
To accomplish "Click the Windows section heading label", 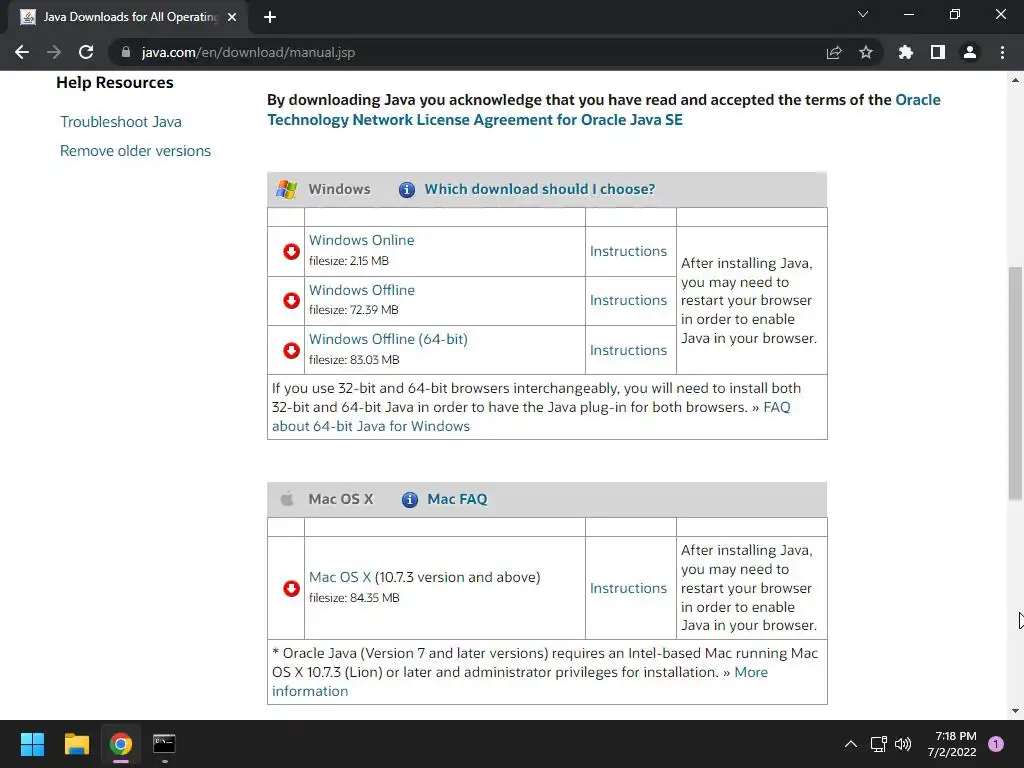I will click(x=339, y=189).
